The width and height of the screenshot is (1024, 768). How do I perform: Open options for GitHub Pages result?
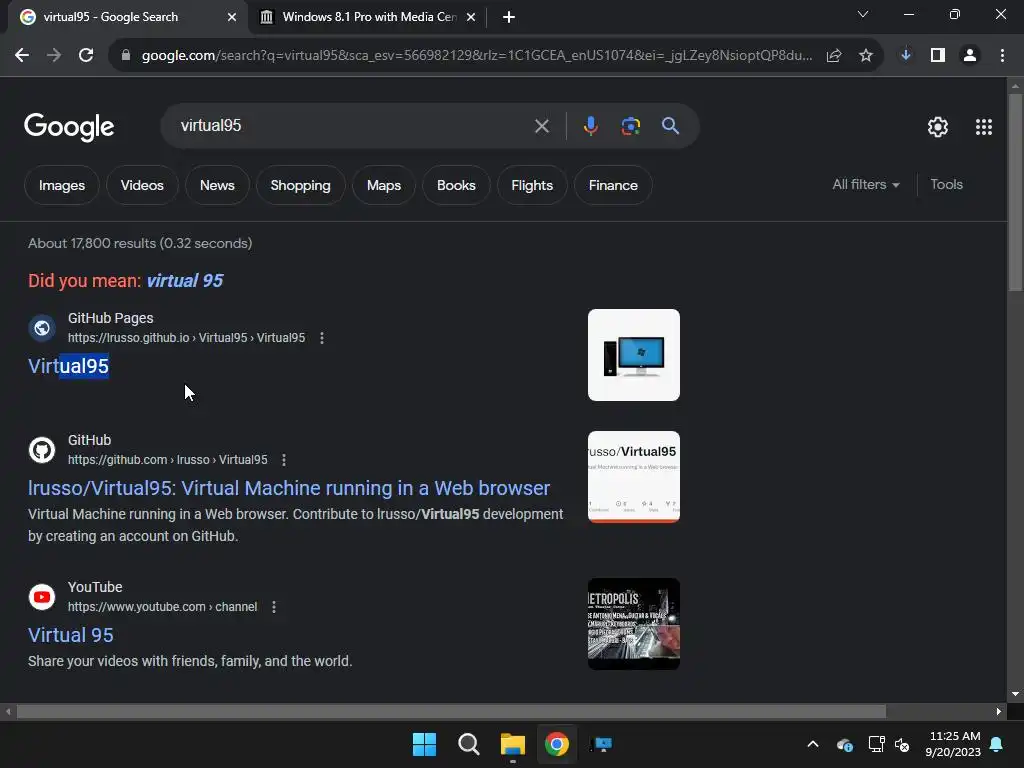coord(322,338)
